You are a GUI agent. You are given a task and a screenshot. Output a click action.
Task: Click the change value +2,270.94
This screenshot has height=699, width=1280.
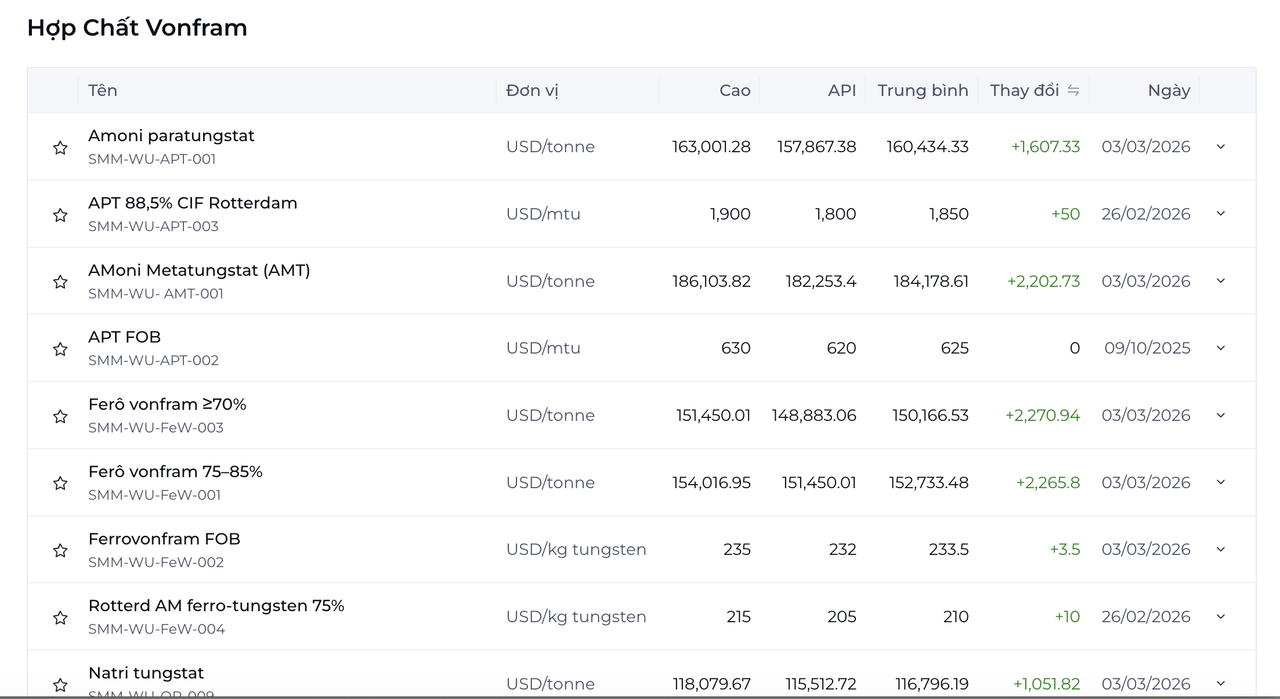(x=1042, y=415)
